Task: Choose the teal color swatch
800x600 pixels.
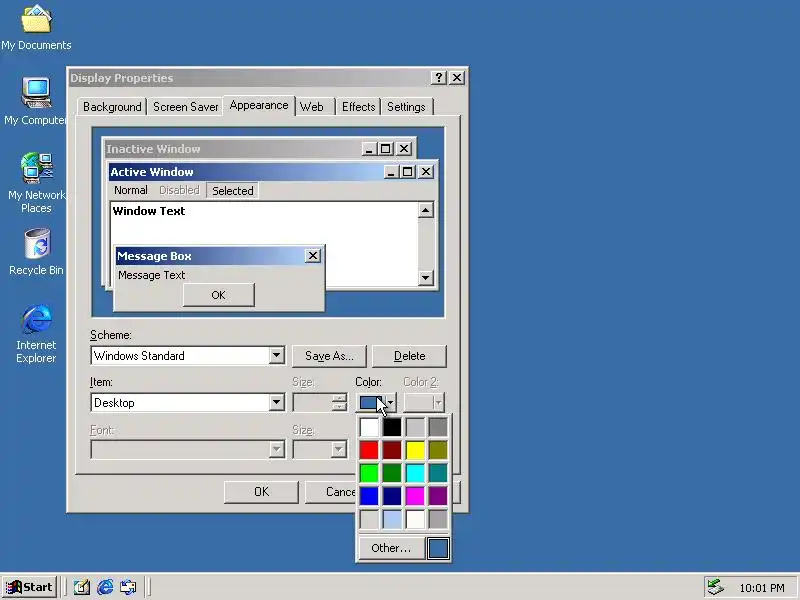Action: pos(438,473)
